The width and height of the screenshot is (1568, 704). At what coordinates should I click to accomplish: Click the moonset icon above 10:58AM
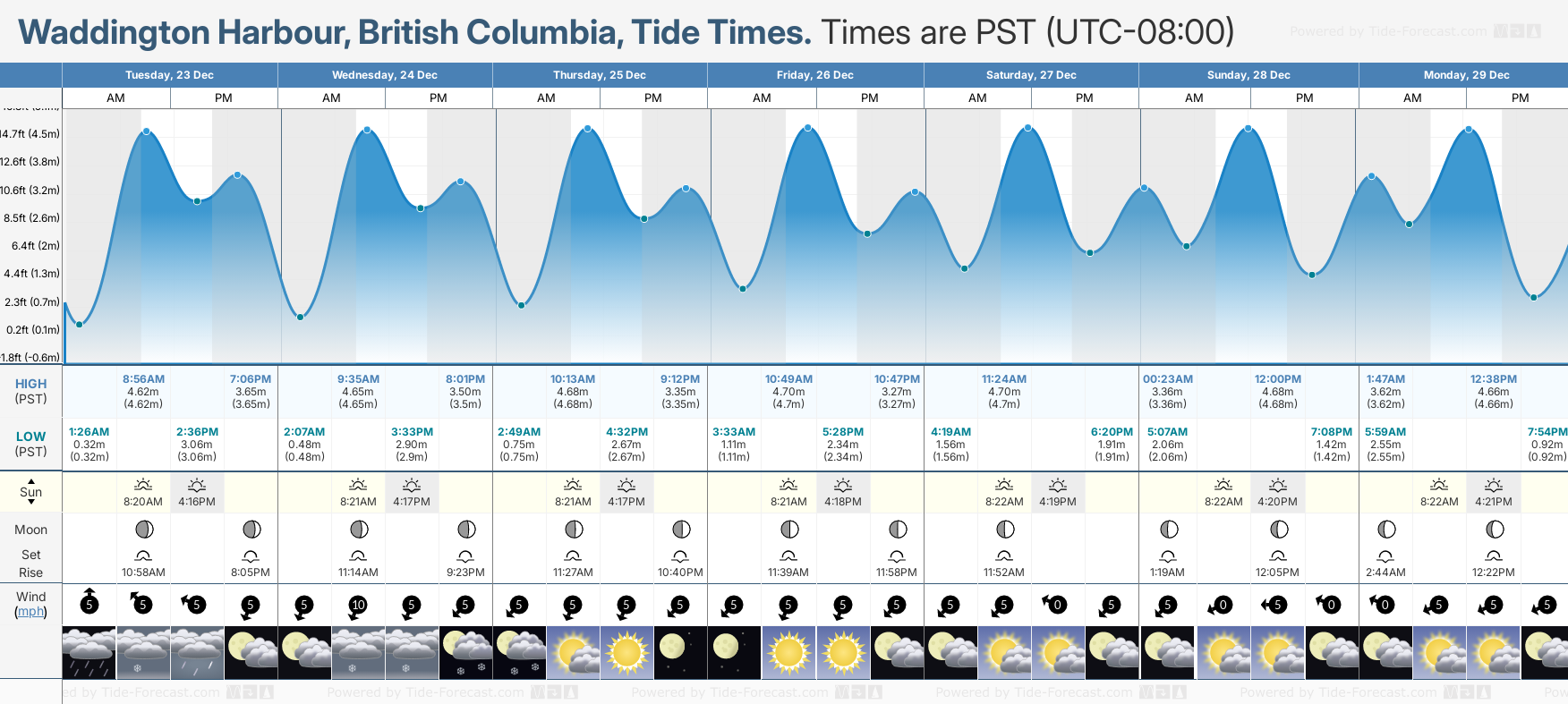(143, 556)
